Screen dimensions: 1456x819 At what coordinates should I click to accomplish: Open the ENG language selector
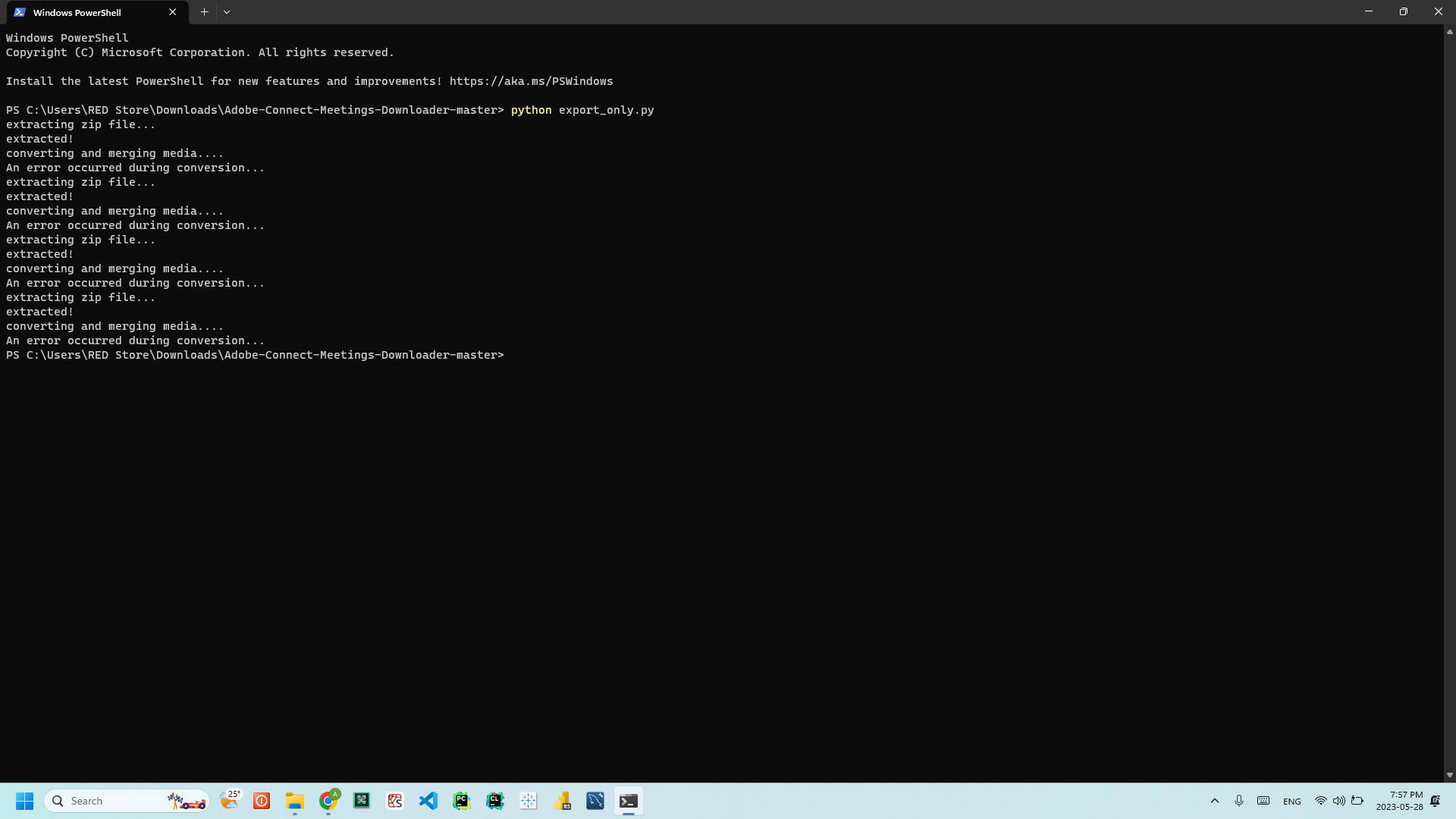click(x=1292, y=800)
